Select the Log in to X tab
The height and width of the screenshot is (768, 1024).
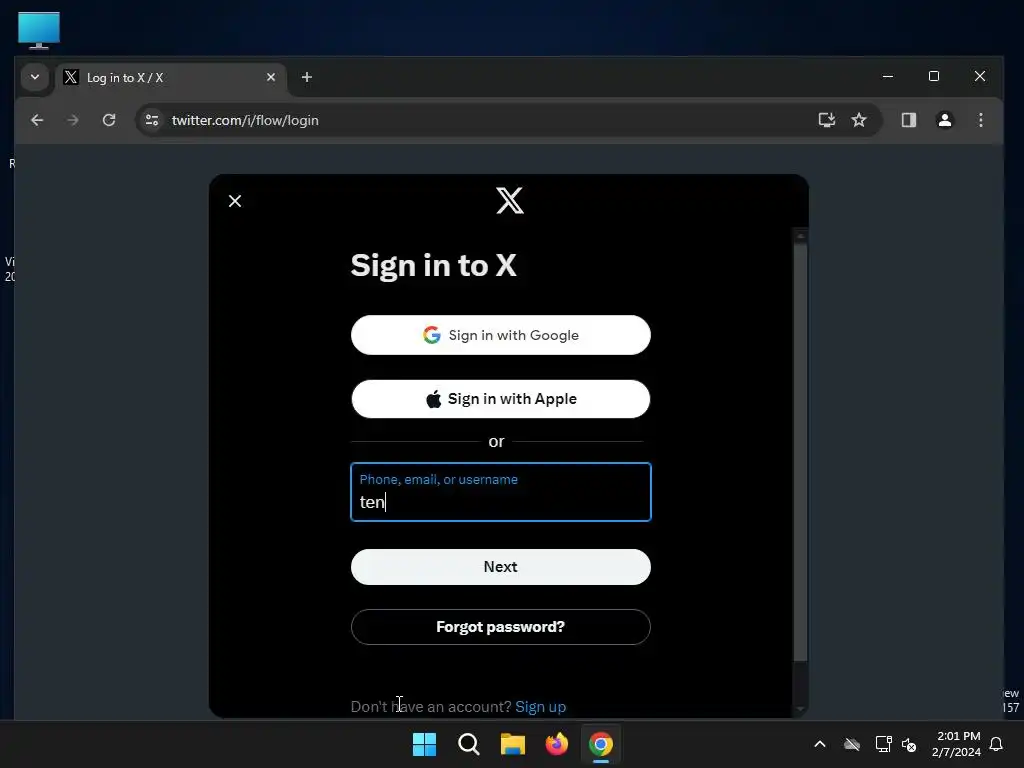pyautogui.click(x=170, y=78)
